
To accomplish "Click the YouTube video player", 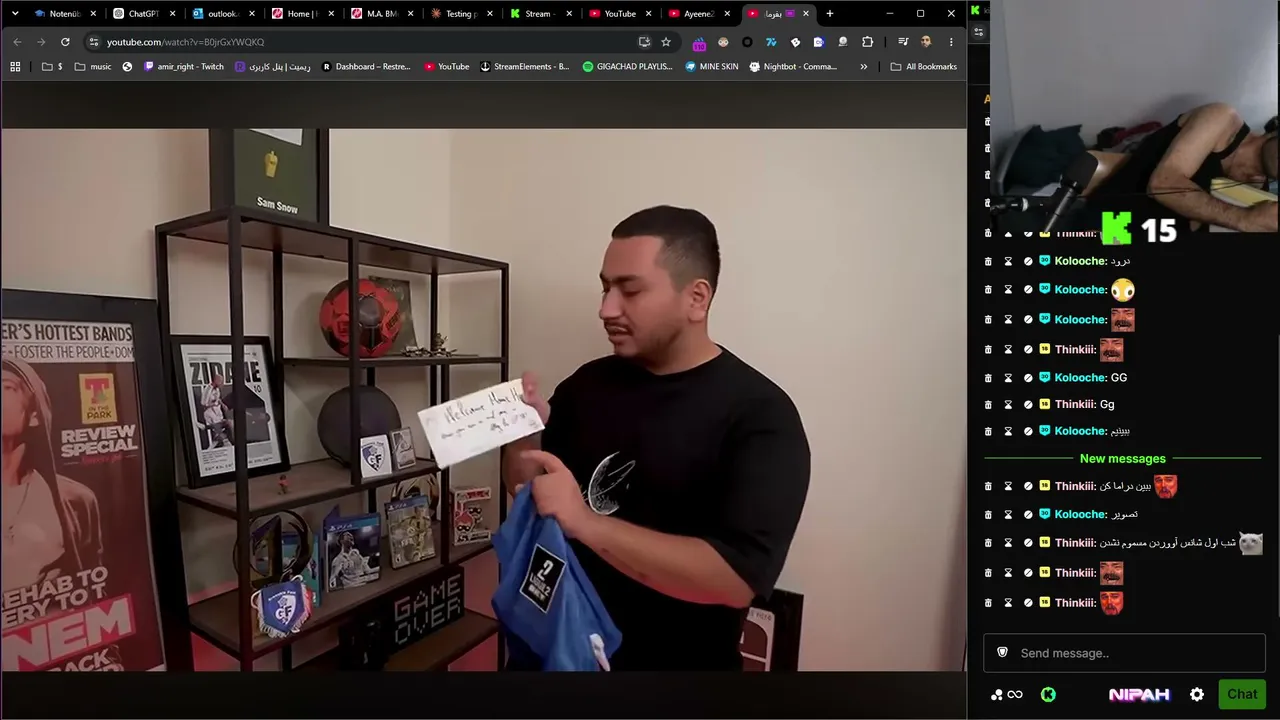I will click(484, 400).
